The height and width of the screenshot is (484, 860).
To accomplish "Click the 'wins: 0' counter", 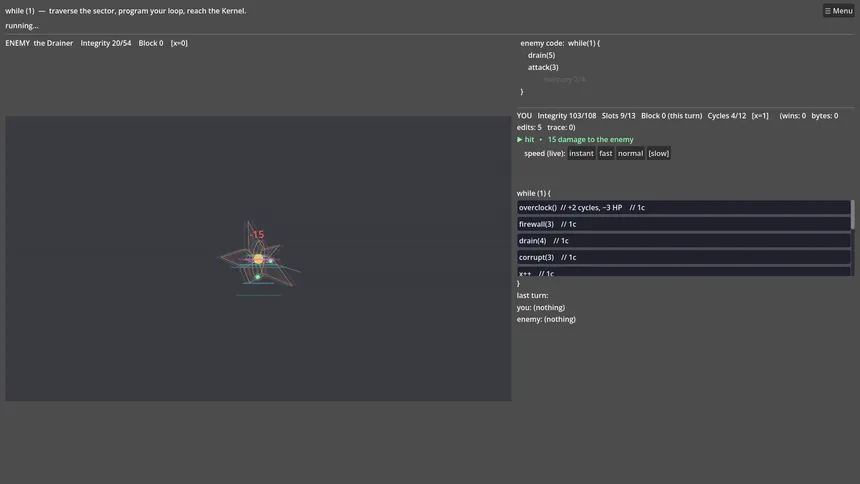I will click(x=793, y=116).
